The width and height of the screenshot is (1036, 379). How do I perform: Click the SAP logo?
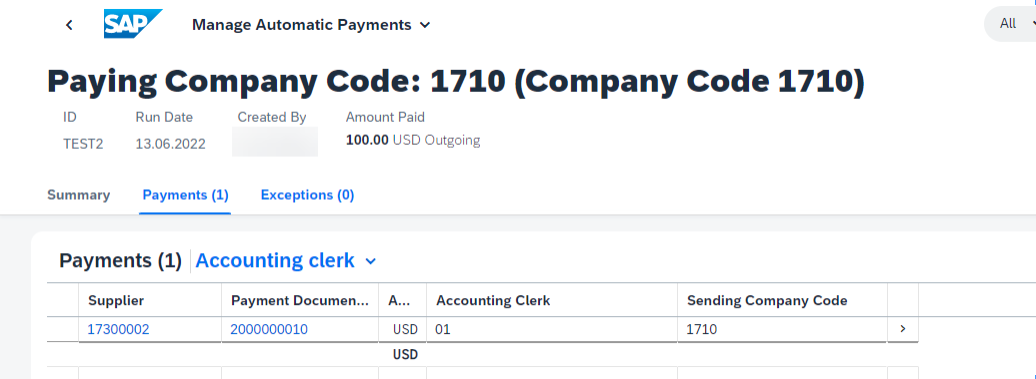click(x=133, y=24)
